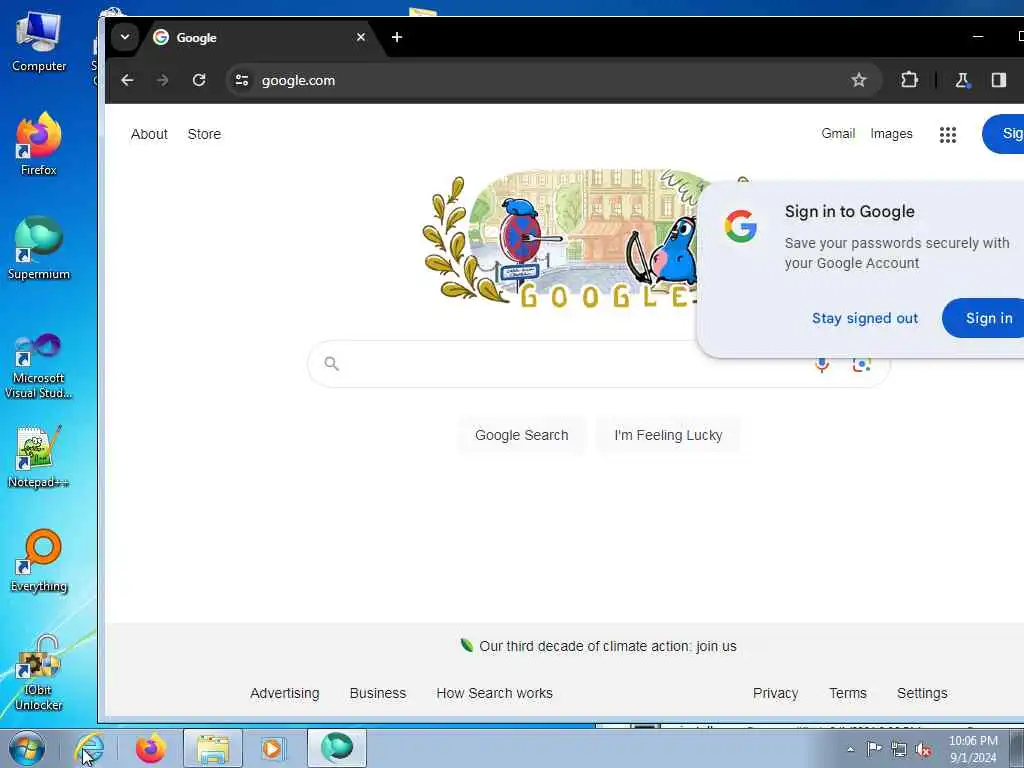Switch to Supermium taskbar button

click(x=336, y=748)
